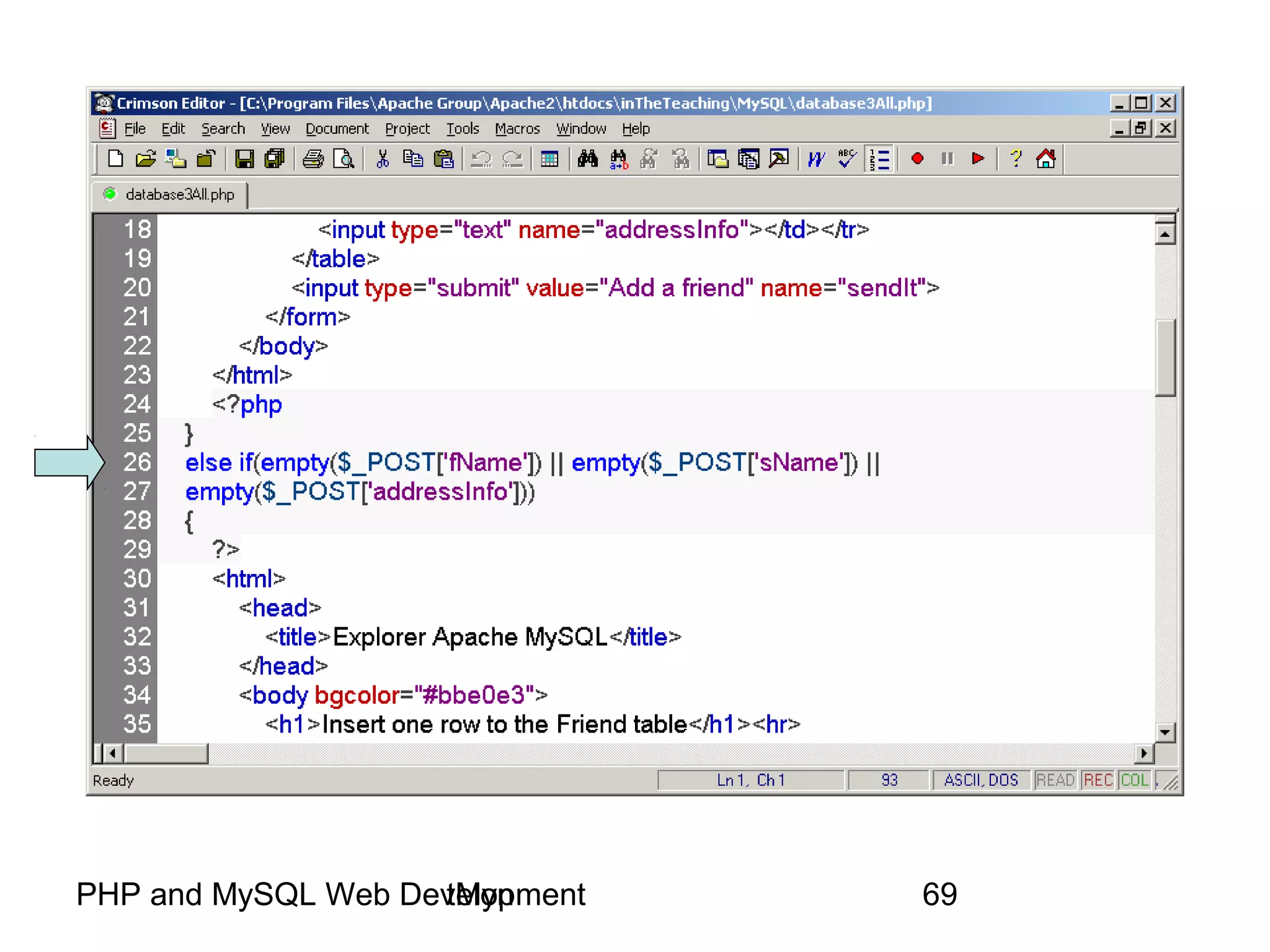1270x952 pixels.
Task: Select the database3All.php document tab
Action: pyautogui.click(x=170, y=195)
